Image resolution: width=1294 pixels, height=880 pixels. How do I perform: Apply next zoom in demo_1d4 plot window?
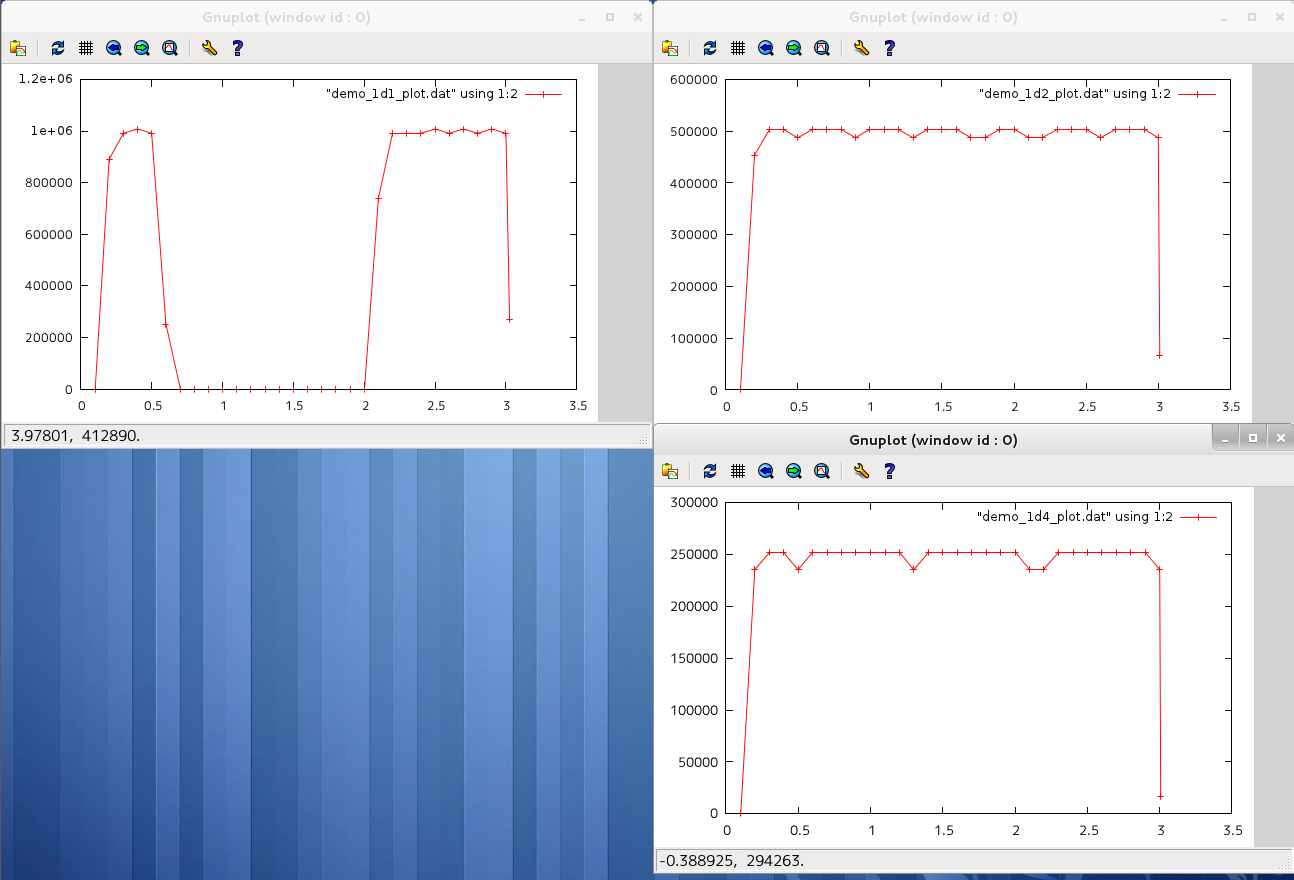coord(794,470)
